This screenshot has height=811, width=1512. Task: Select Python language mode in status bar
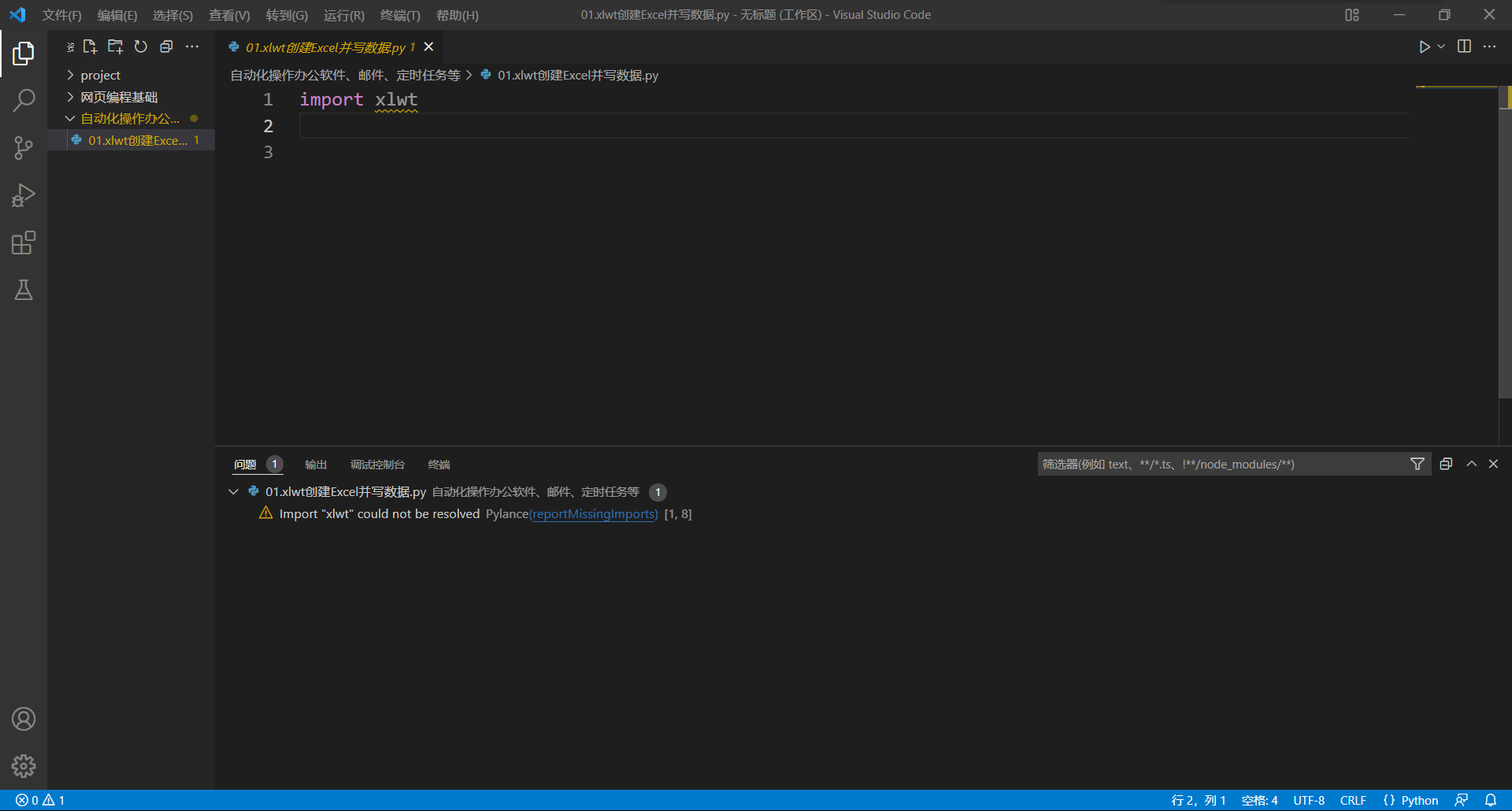point(1420,800)
